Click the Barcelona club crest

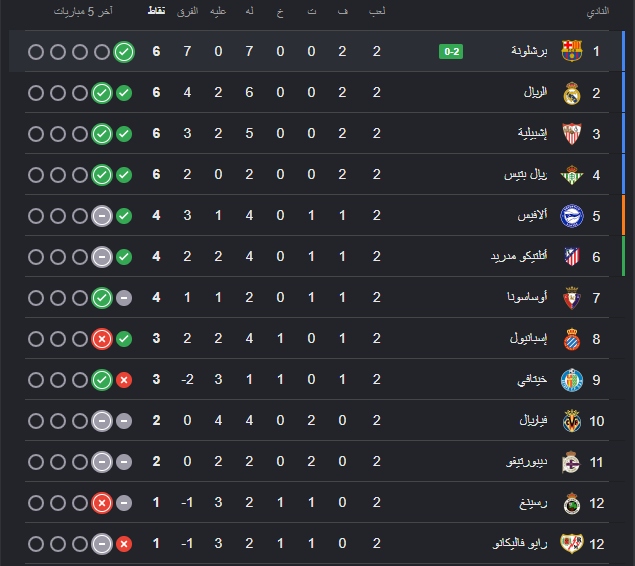571,51
